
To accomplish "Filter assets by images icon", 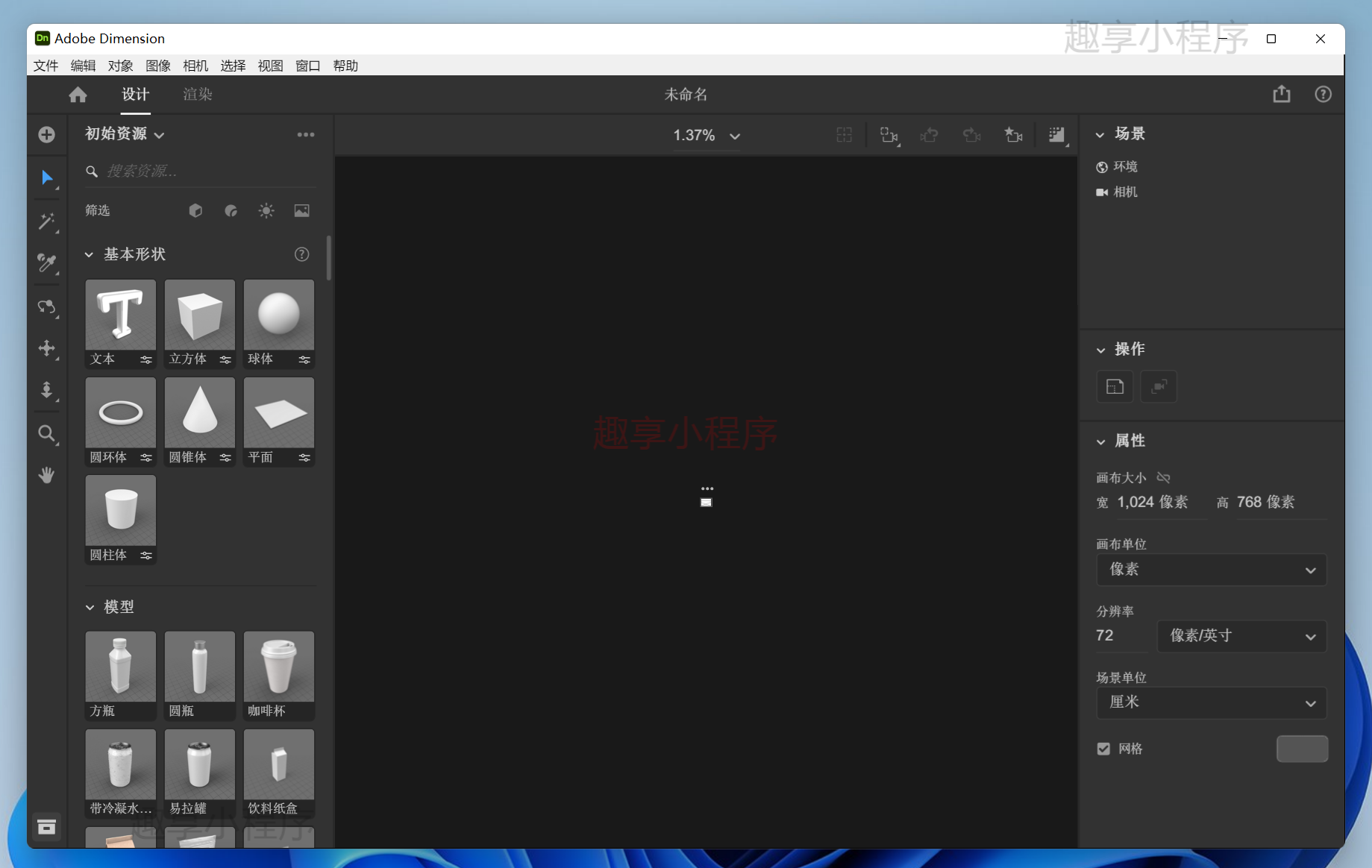I will (x=302, y=211).
